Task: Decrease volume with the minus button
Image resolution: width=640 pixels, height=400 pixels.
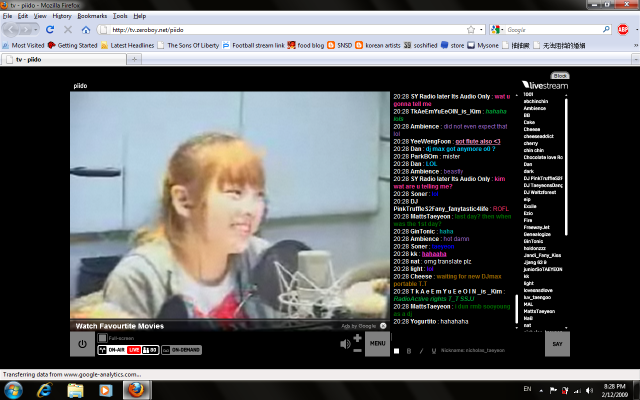Action: pos(357,350)
